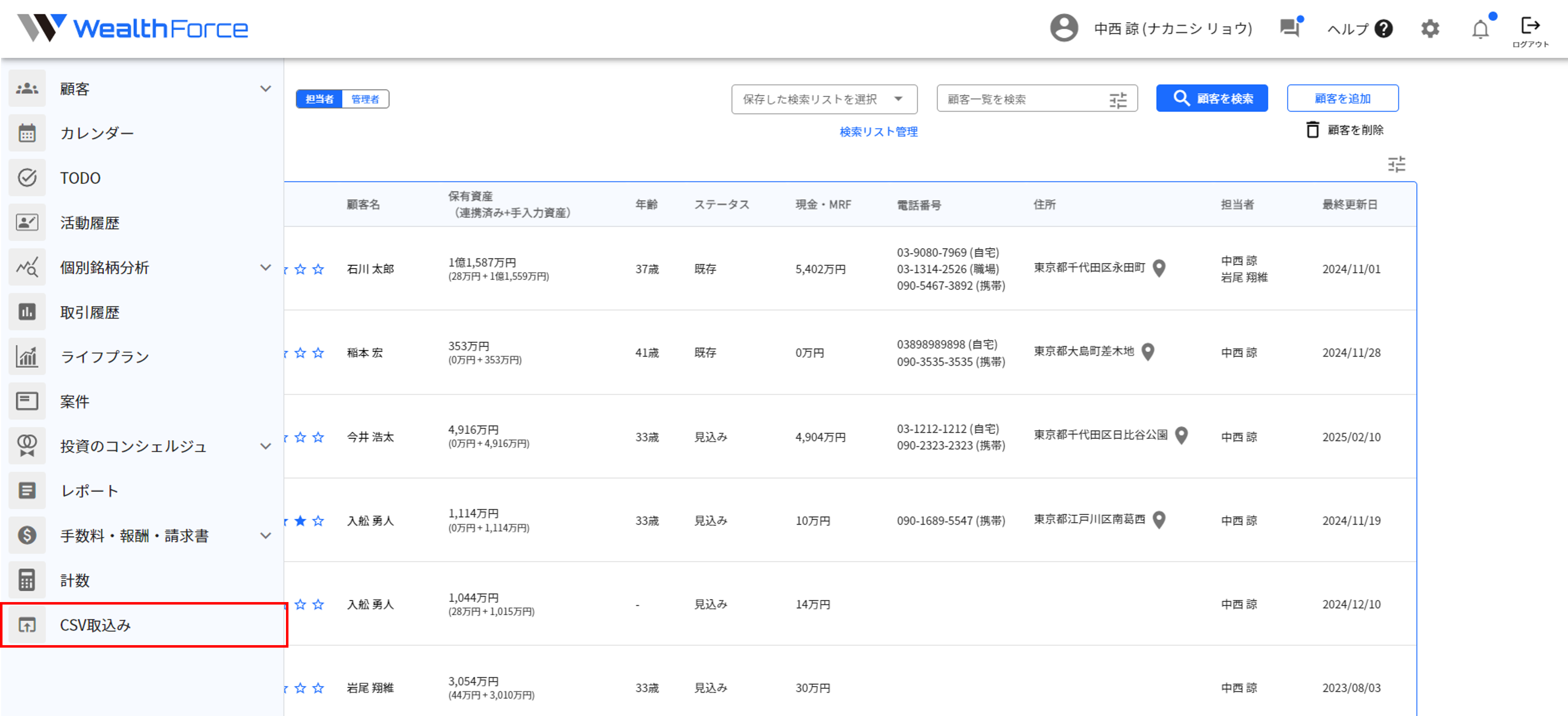
Task: Expand the 顧客 sidebar menu
Action: [265, 89]
